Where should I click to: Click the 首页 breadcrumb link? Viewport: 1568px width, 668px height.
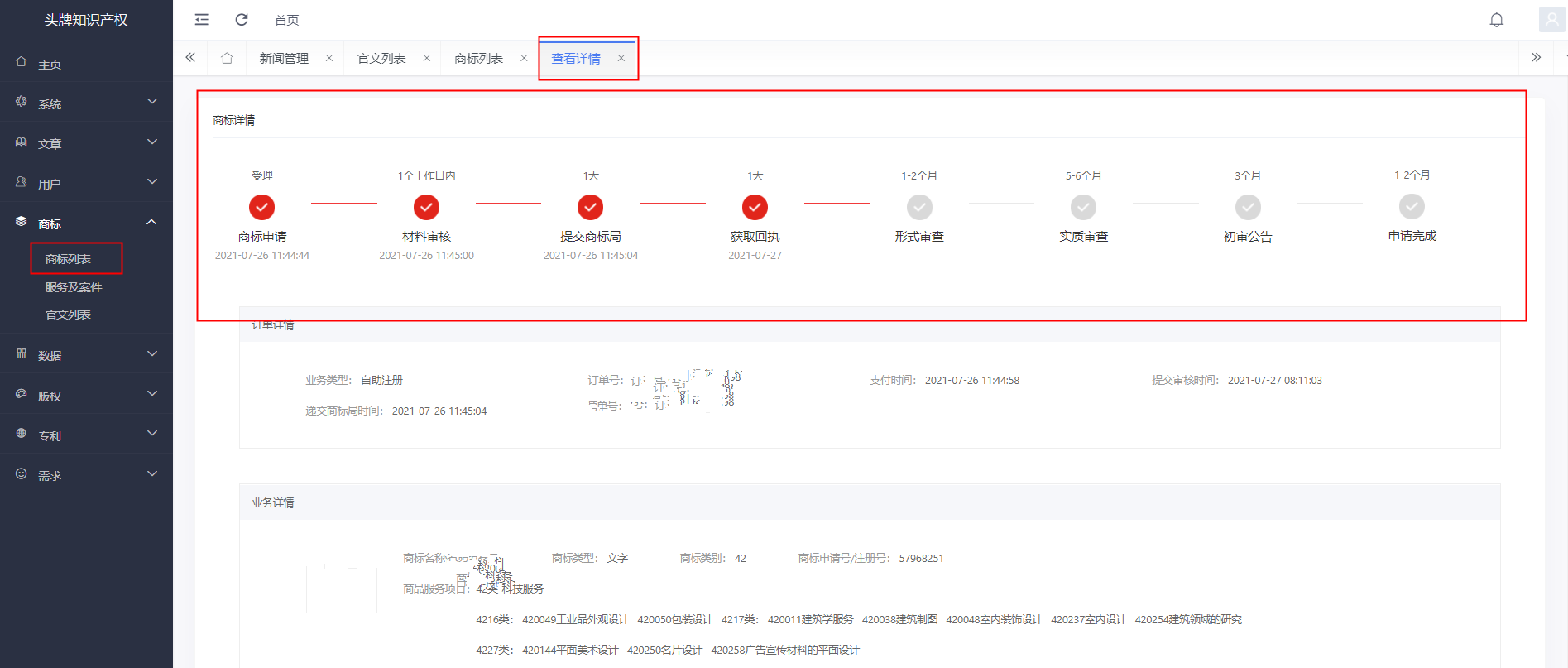[x=286, y=20]
